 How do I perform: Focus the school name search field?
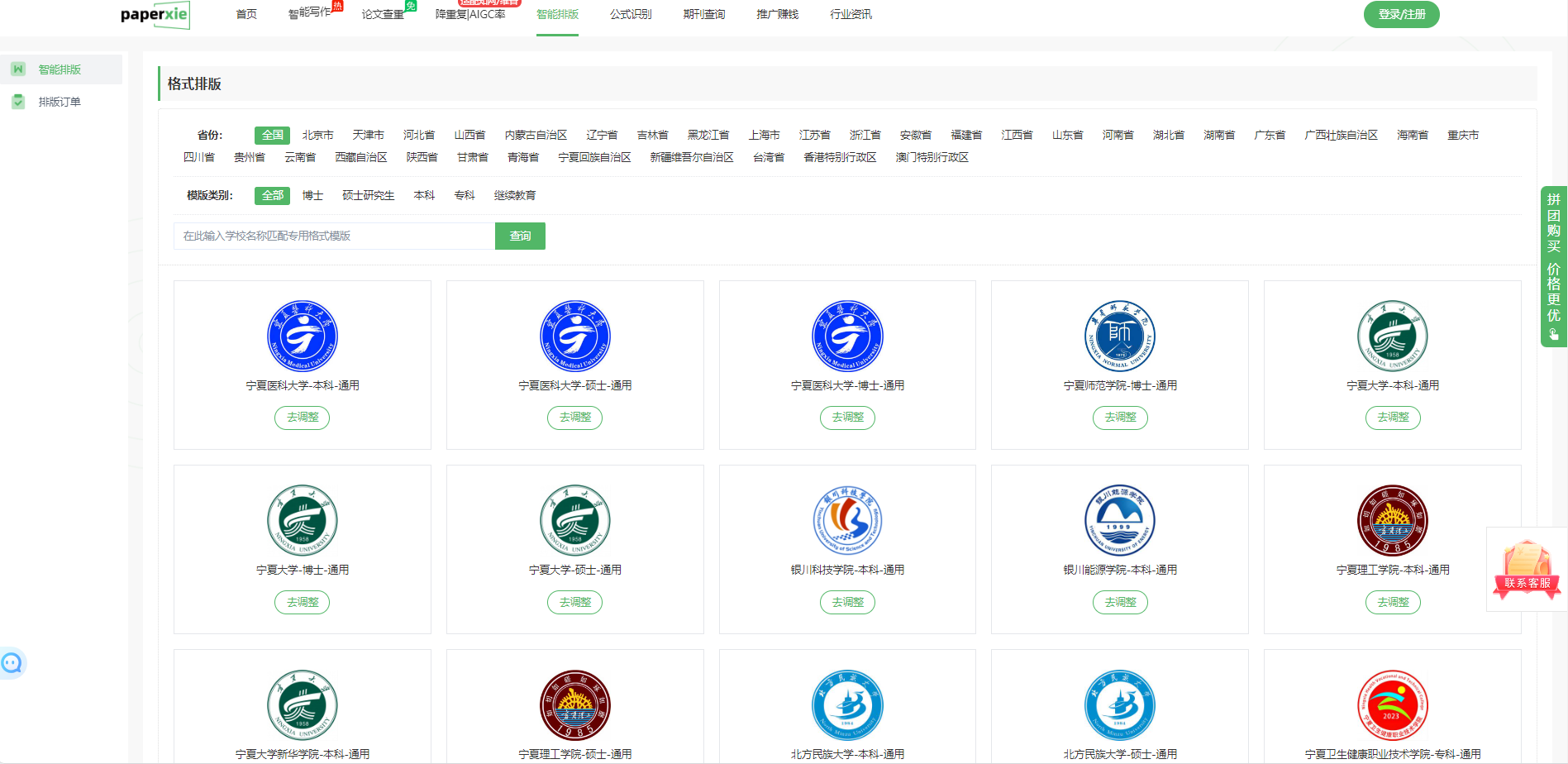click(x=334, y=236)
